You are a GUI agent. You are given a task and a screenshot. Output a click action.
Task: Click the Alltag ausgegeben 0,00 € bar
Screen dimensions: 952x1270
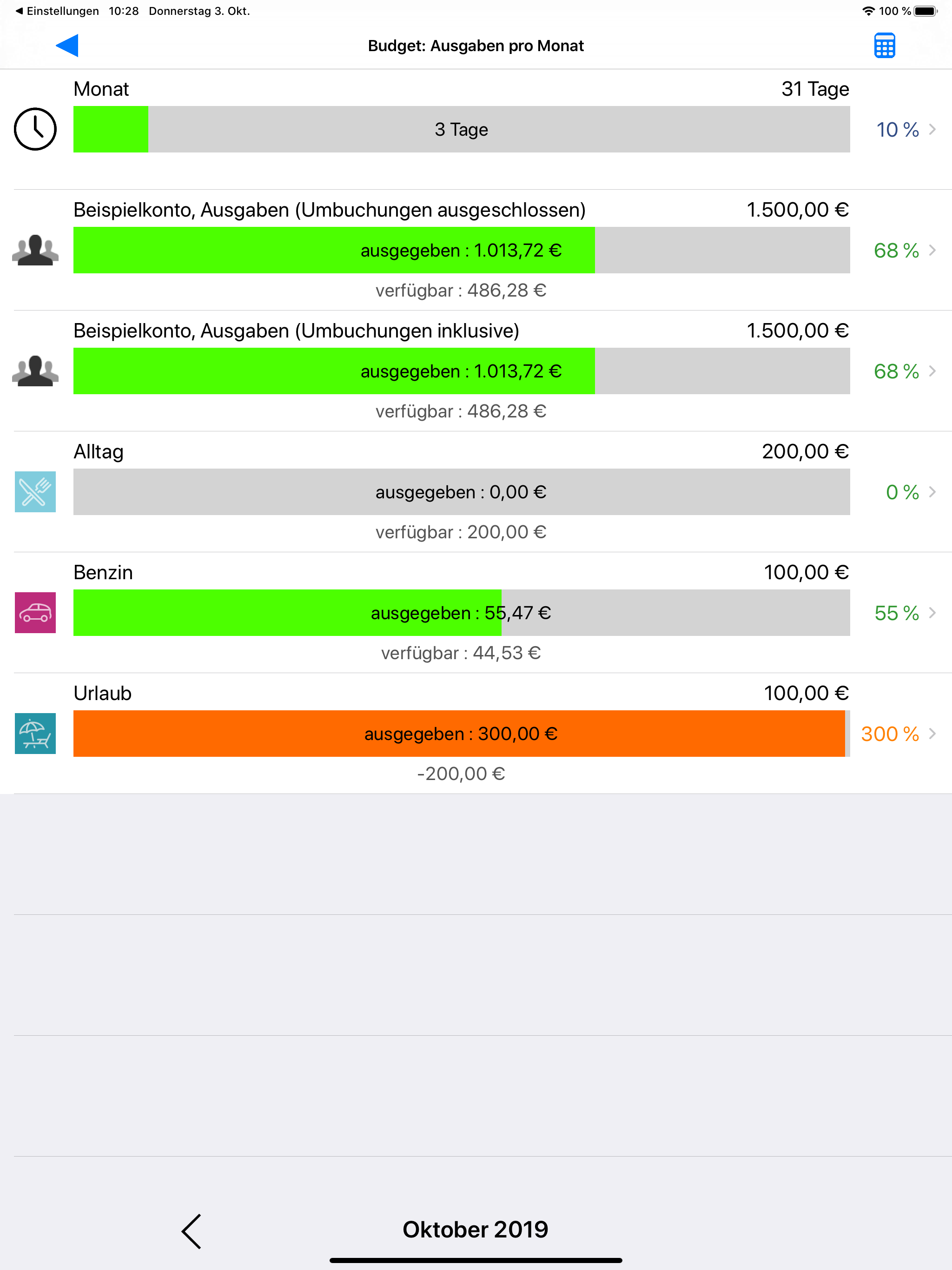[x=461, y=492]
